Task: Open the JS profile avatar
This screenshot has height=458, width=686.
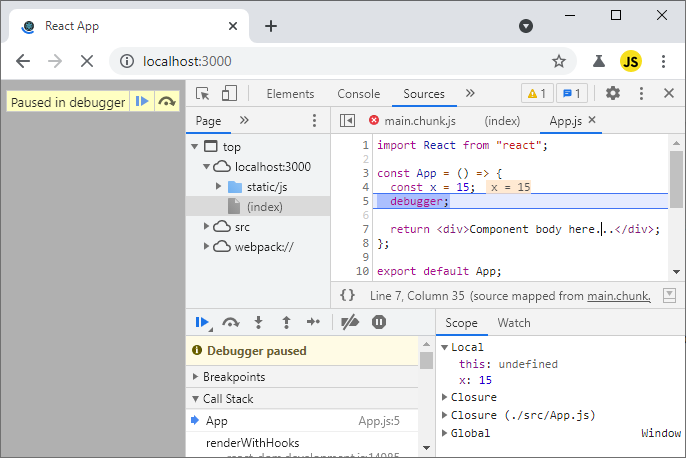Action: coord(630,61)
